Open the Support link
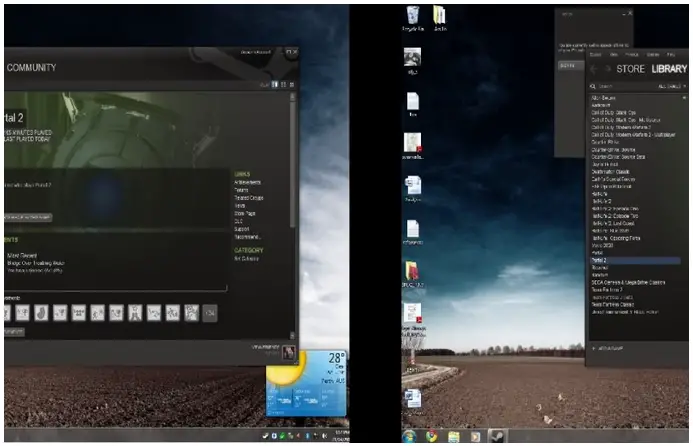 tap(241, 229)
